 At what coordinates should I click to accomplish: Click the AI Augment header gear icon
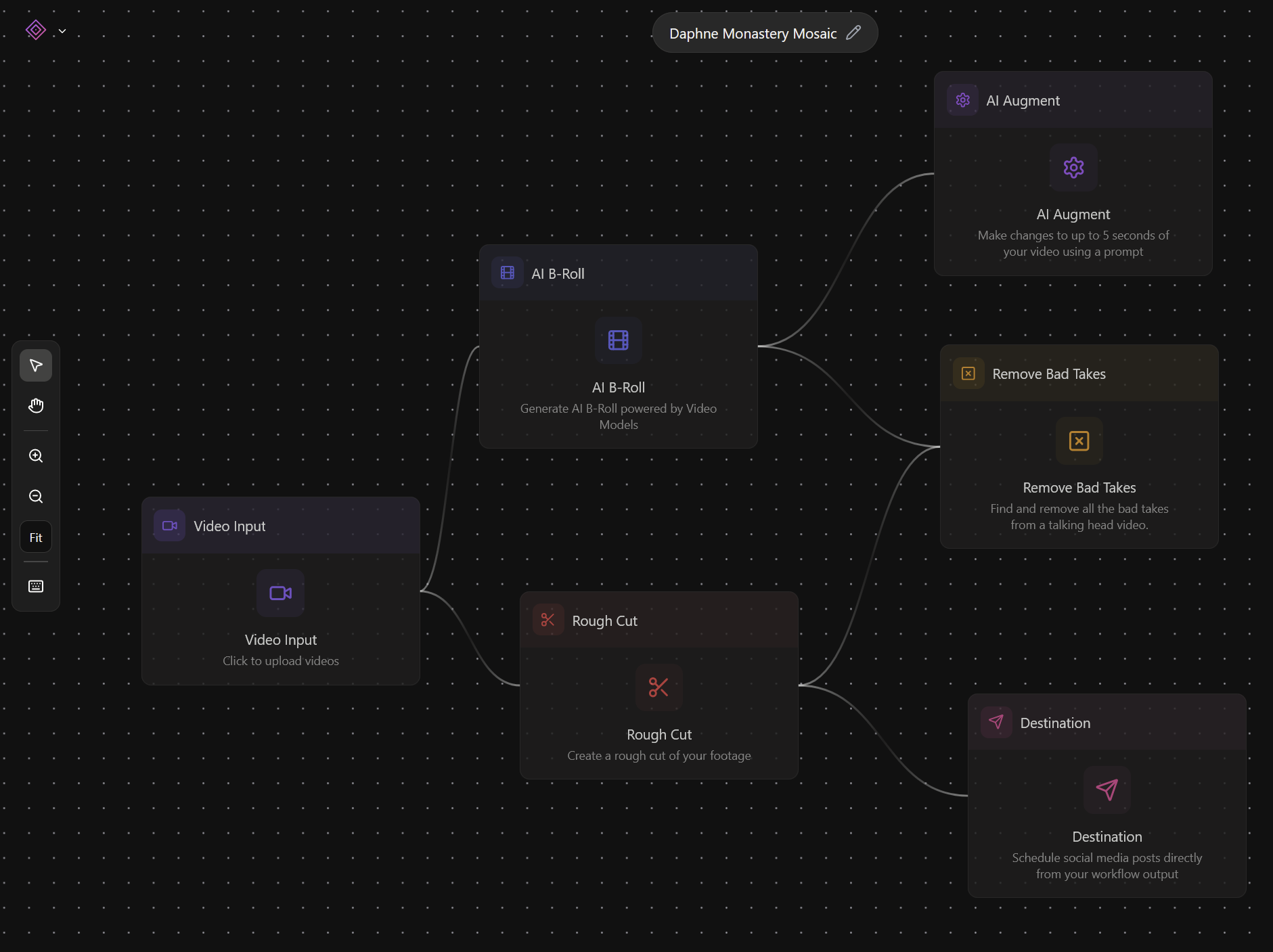click(x=962, y=100)
